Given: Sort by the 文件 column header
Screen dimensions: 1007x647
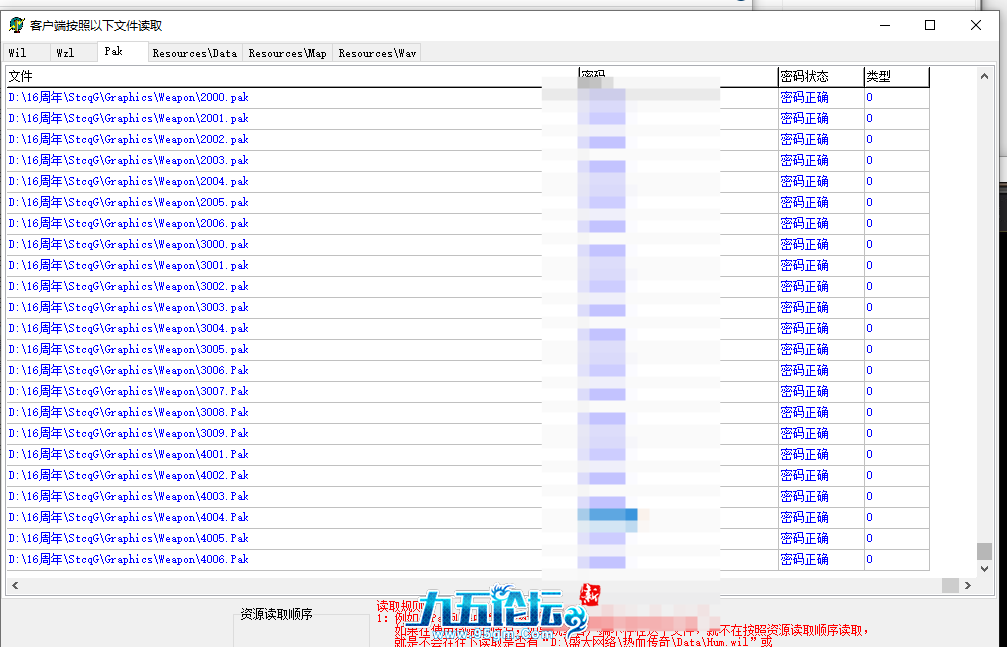Looking at the screenshot, I should tap(290, 76).
